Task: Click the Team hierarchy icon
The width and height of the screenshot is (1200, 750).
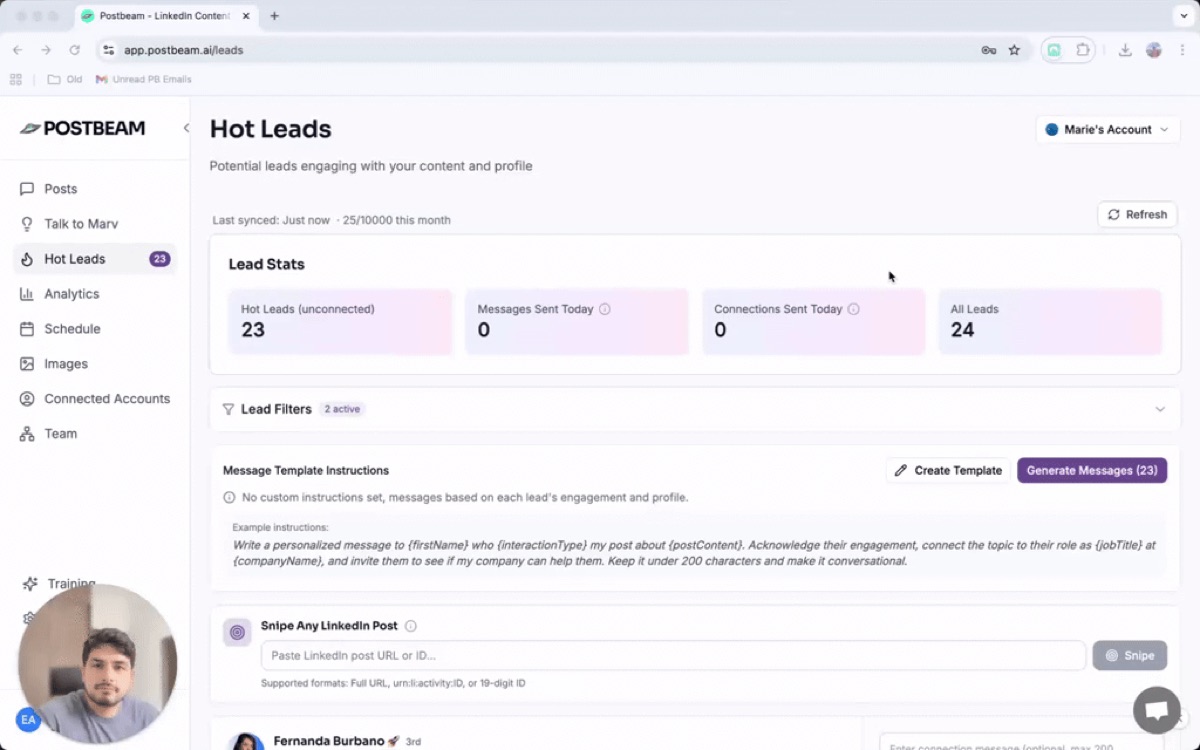Action: tap(27, 434)
